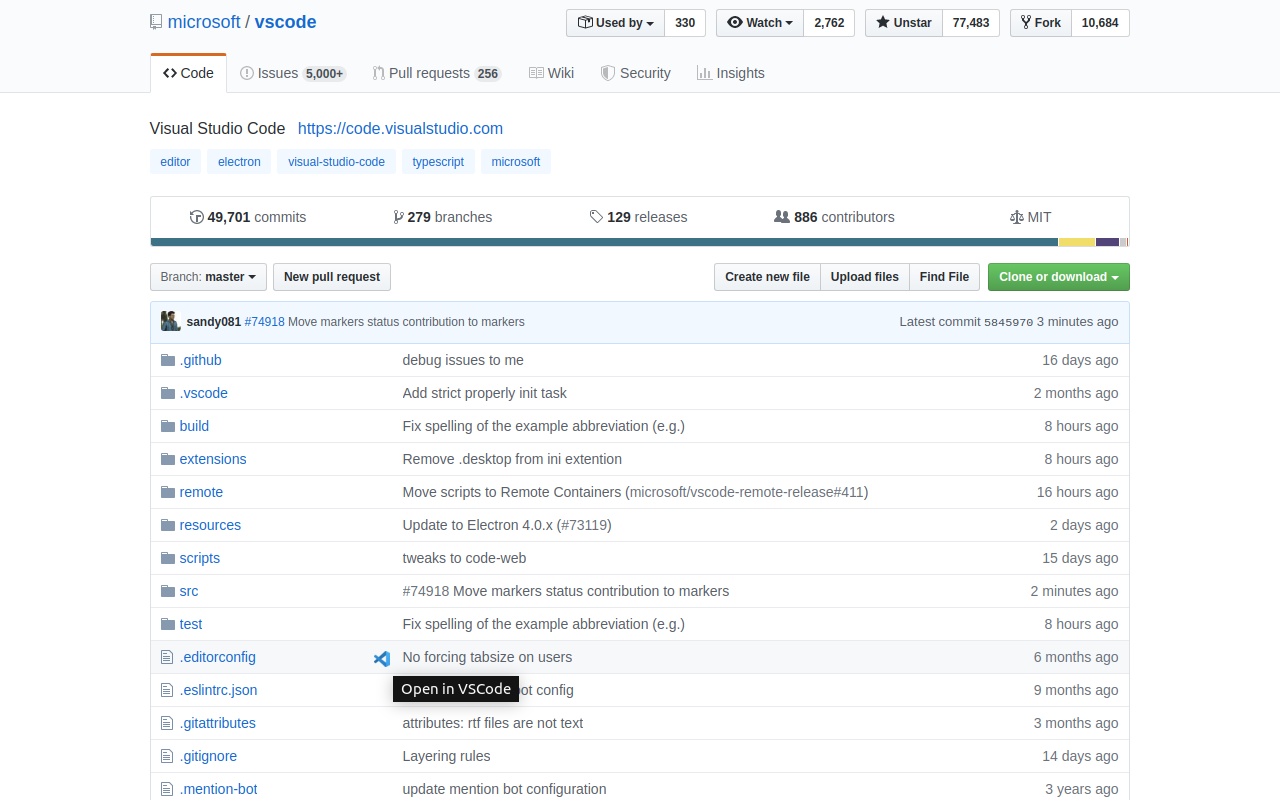Select the typescript topic tag
The height and width of the screenshot is (800, 1280).
438,162
